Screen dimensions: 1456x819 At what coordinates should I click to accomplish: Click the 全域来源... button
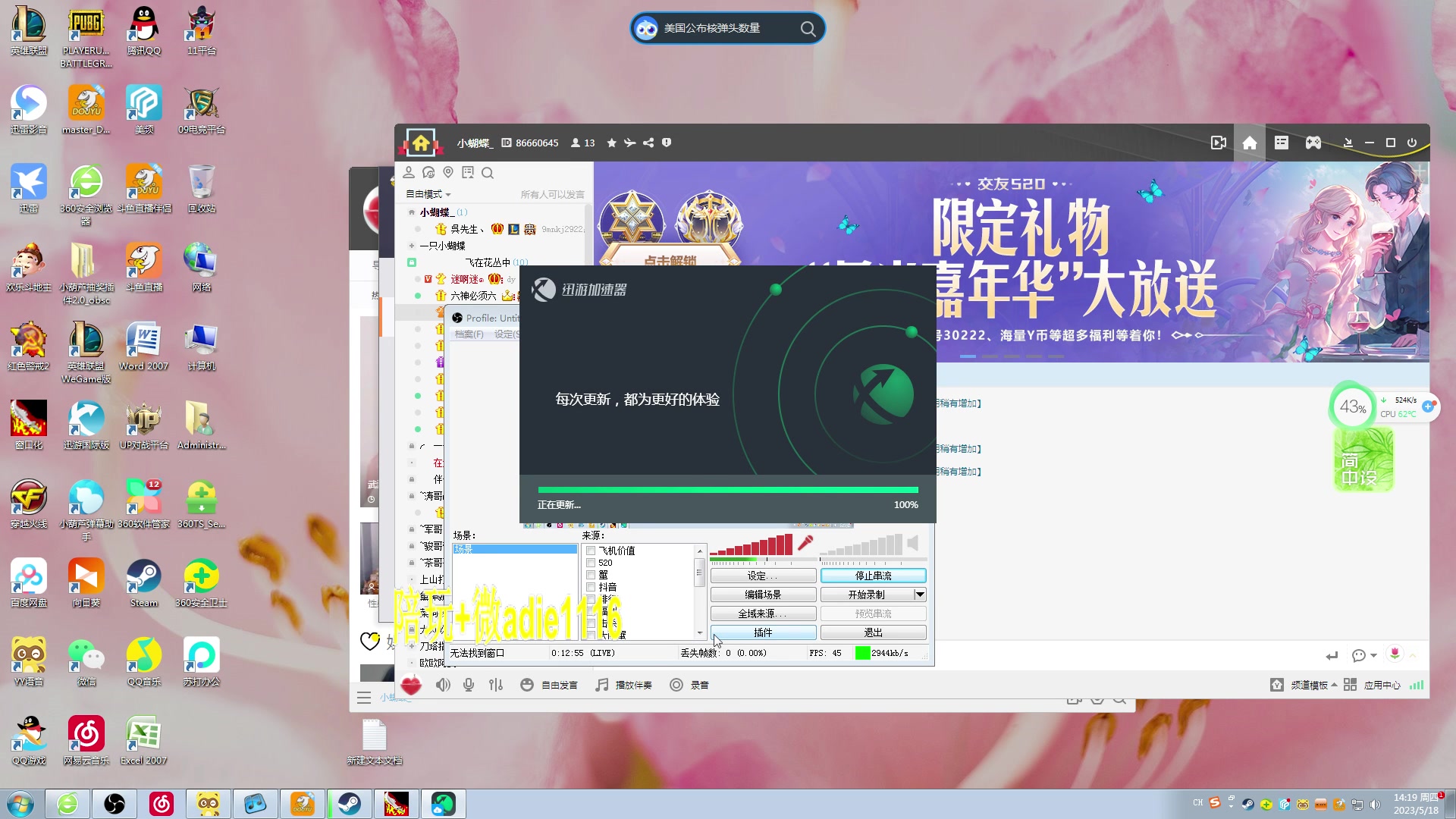[x=763, y=613]
